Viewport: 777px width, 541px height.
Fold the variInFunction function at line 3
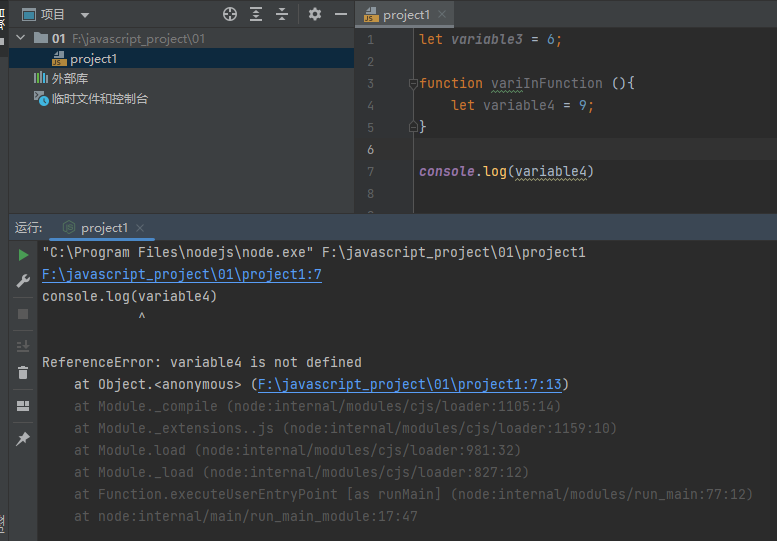coord(413,84)
